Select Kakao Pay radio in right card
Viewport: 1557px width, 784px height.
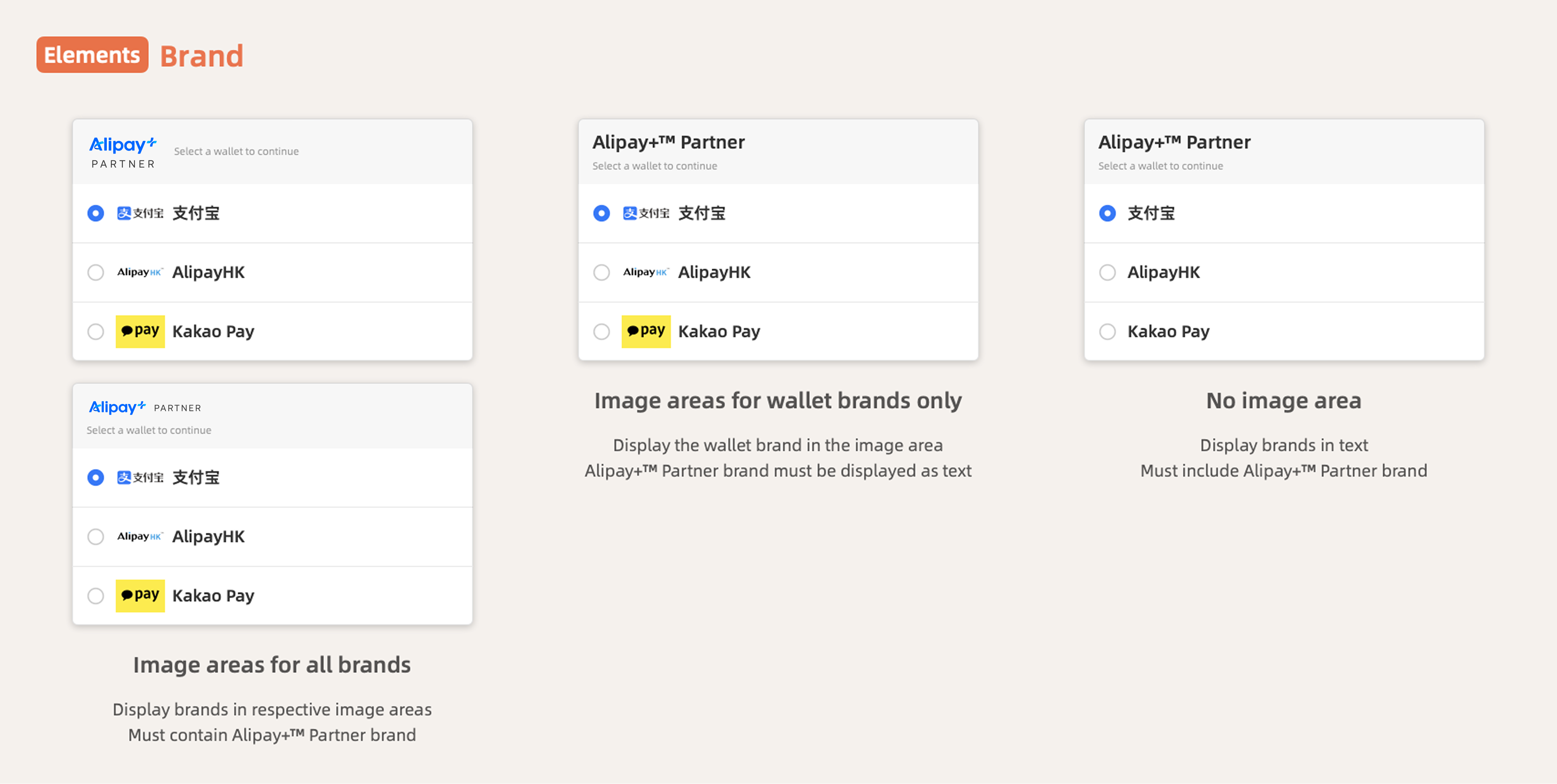pyautogui.click(x=1107, y=331)
